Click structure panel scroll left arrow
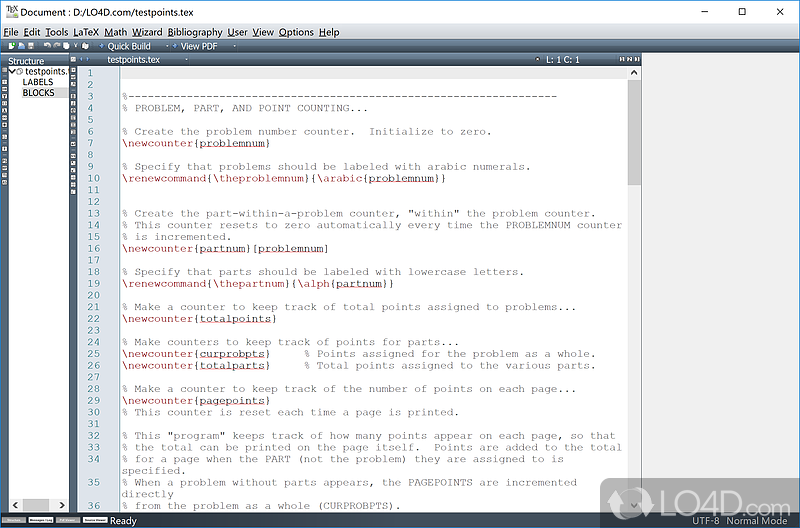Screen dimensions: 800x528 click(15, 505)
